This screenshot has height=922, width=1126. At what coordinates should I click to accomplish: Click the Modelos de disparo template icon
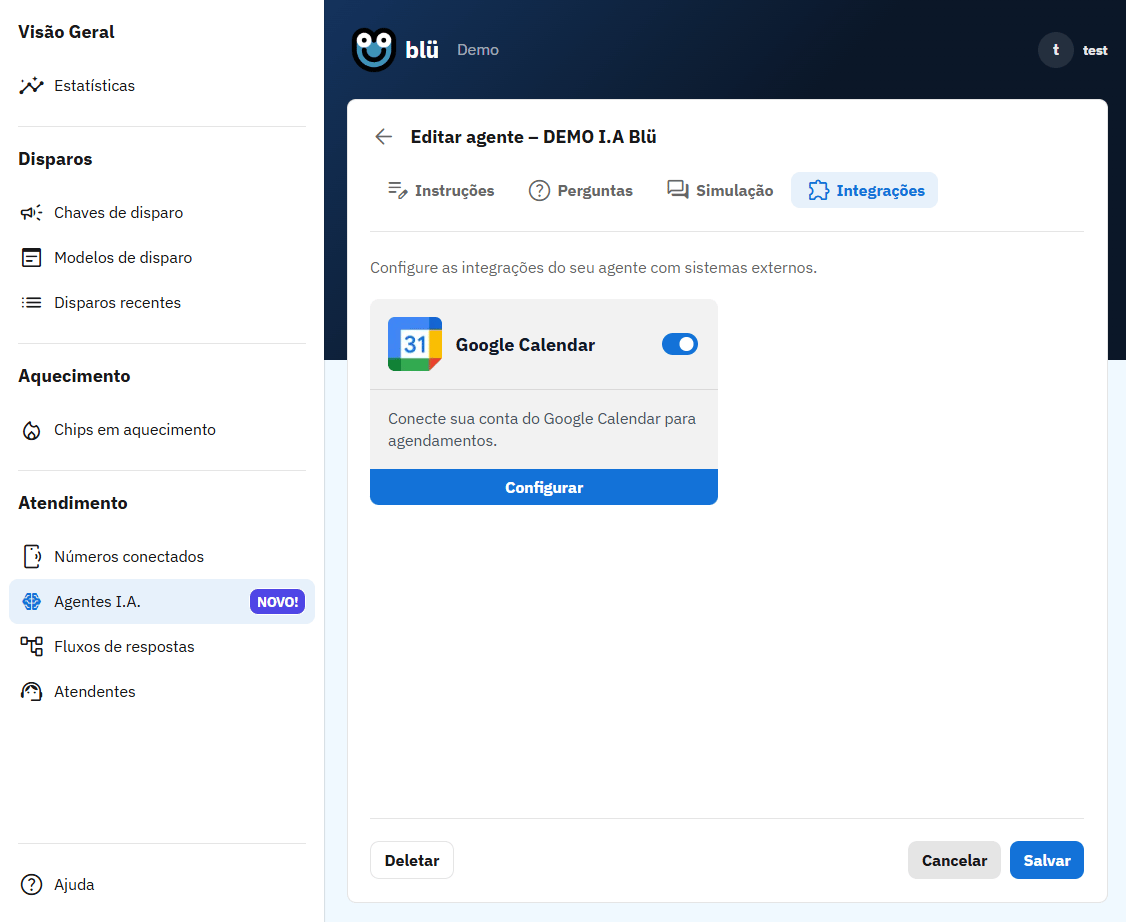tap(32, 257)
